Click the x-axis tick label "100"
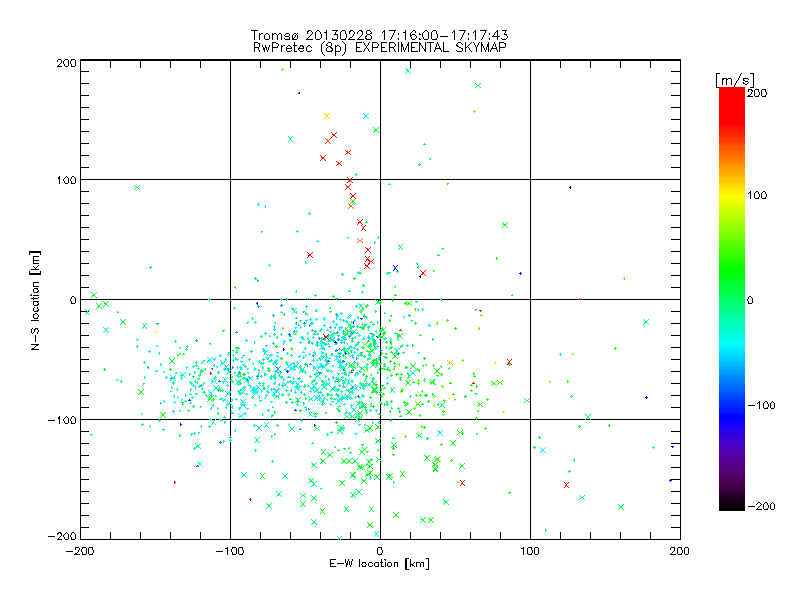800x600 pixels. click(530, 551)
